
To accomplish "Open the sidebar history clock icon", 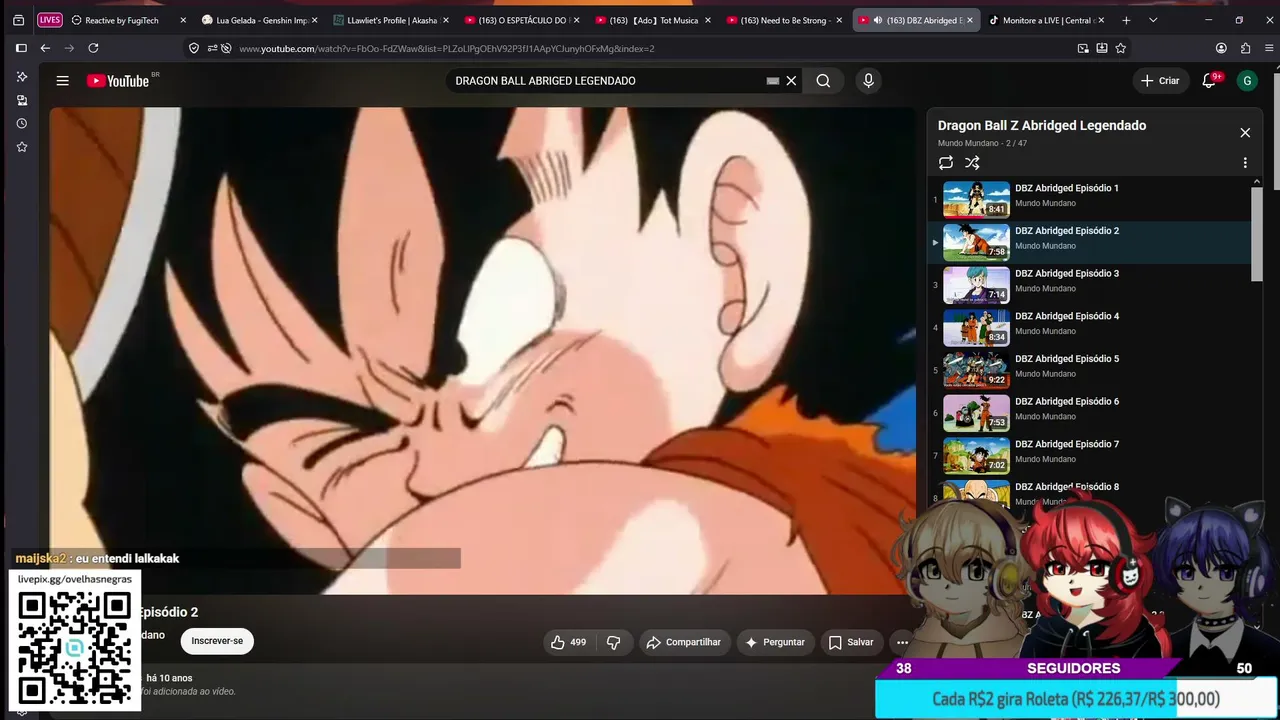I will coord(21,123).
